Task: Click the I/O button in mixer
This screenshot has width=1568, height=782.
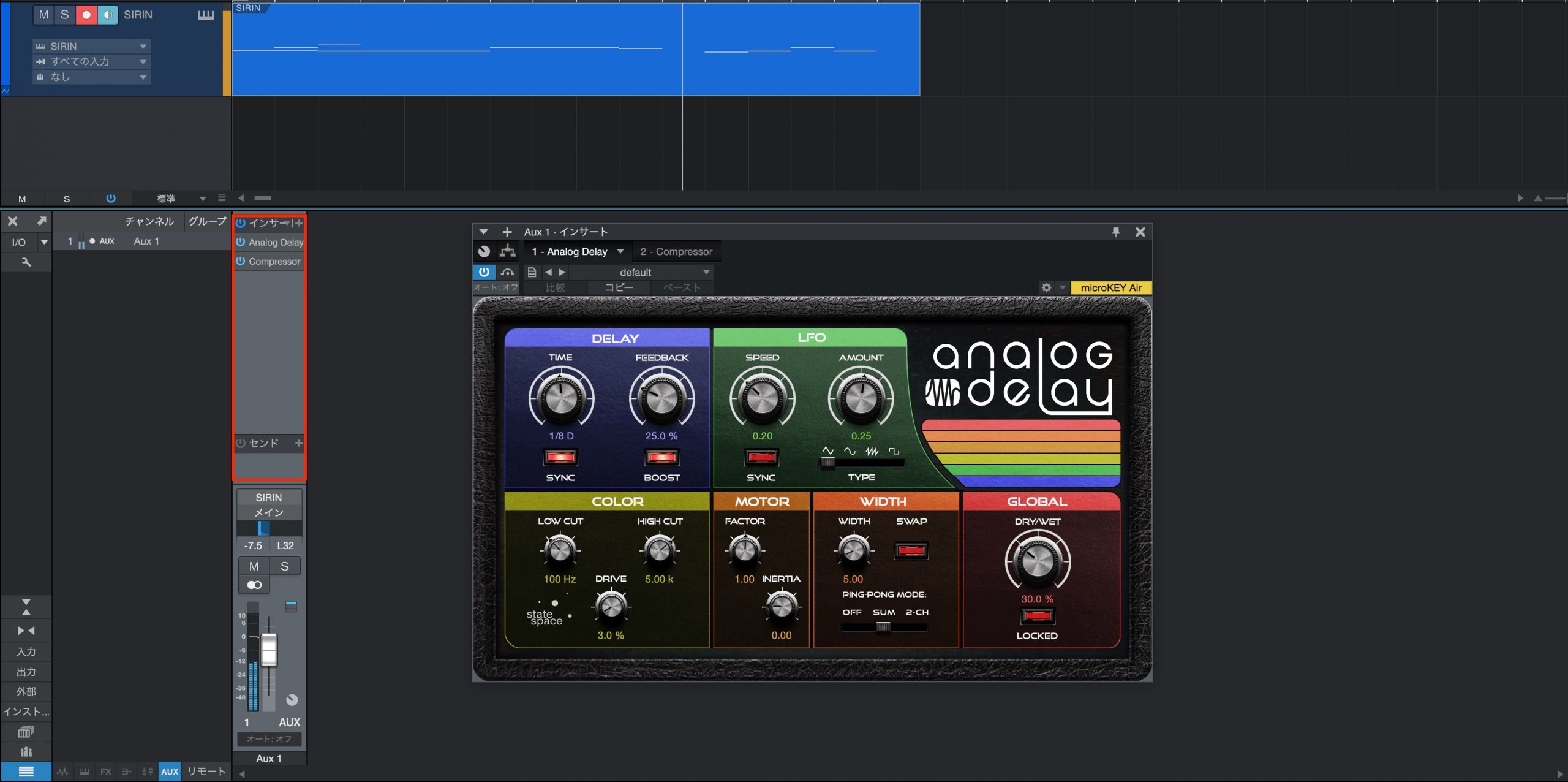Action: [18, 242]
